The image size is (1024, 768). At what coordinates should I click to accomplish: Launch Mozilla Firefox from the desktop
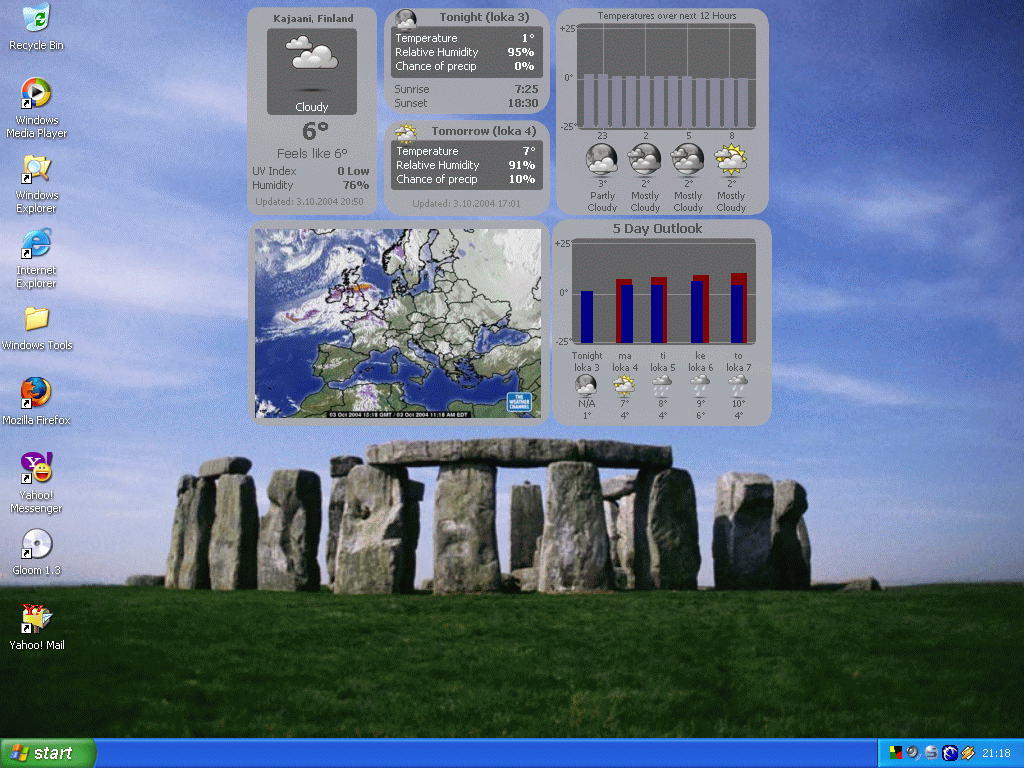[x=36, y=393]
